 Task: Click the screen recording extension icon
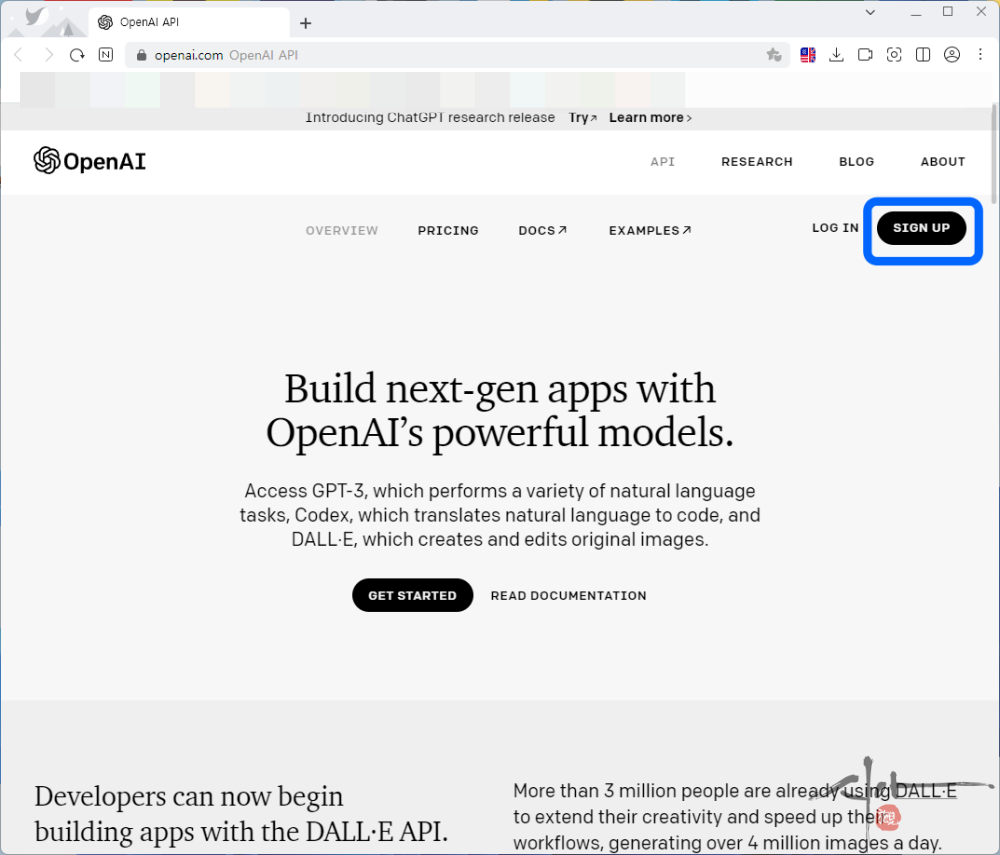[865, 55]
